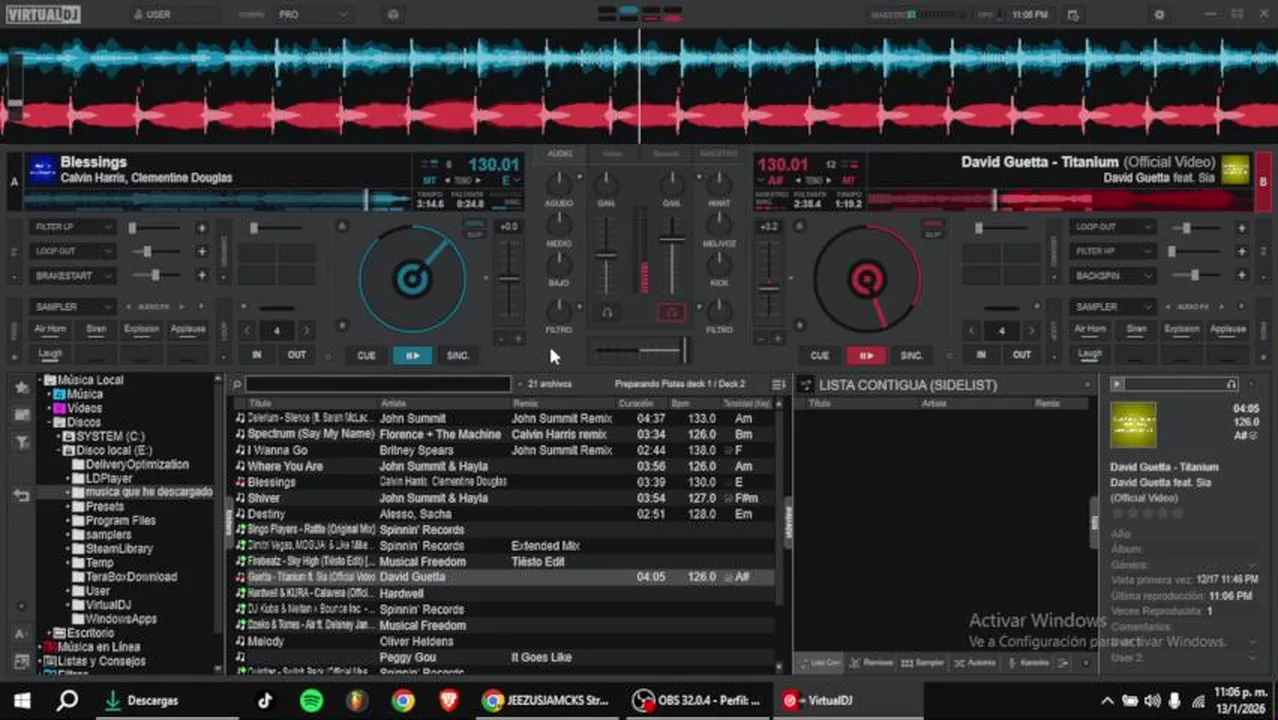Open the Automix tab in sidelist bar
Image resolution: width=1278 pixels, height=720 pixels.
tap(975, 662)
